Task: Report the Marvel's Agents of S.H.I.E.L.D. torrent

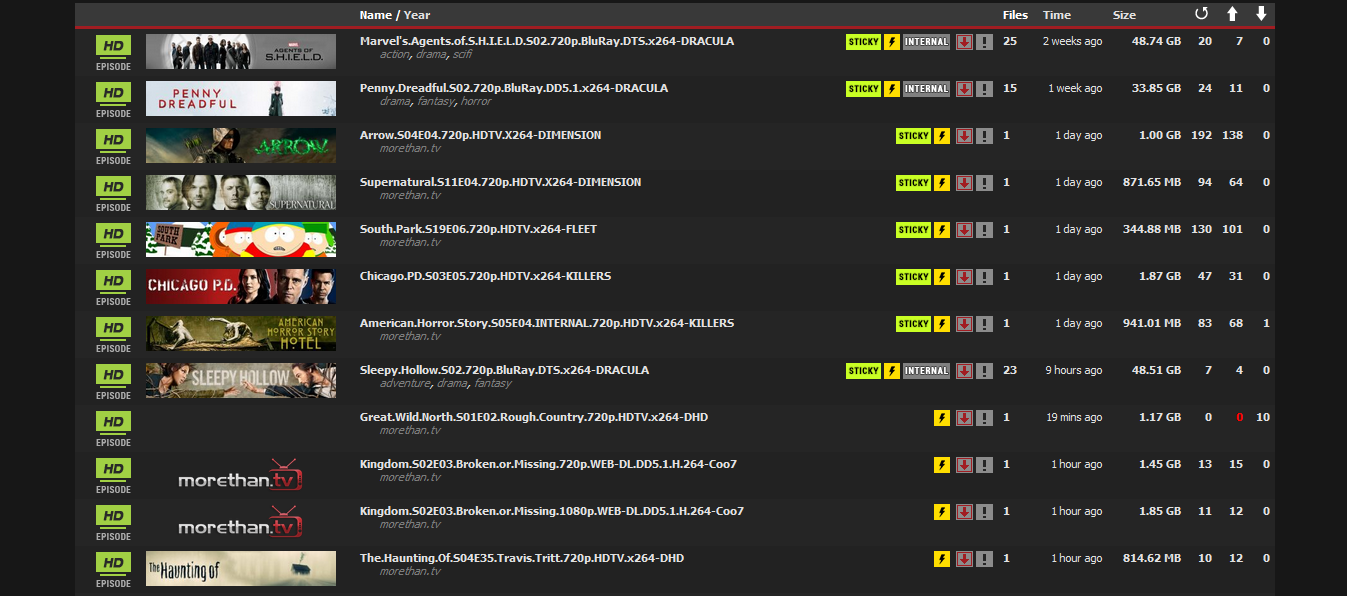Action: [x=985, y=42]
